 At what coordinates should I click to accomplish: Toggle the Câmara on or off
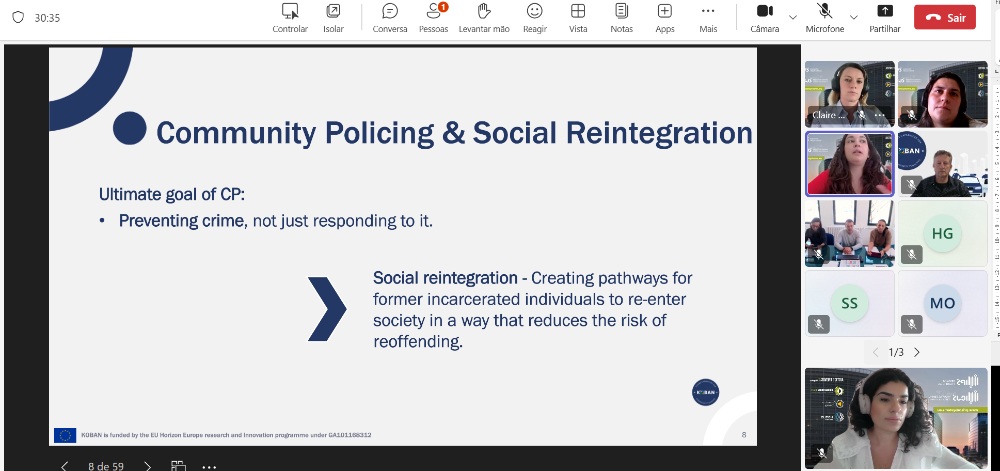pyautogui.click(x=765, y=18)
